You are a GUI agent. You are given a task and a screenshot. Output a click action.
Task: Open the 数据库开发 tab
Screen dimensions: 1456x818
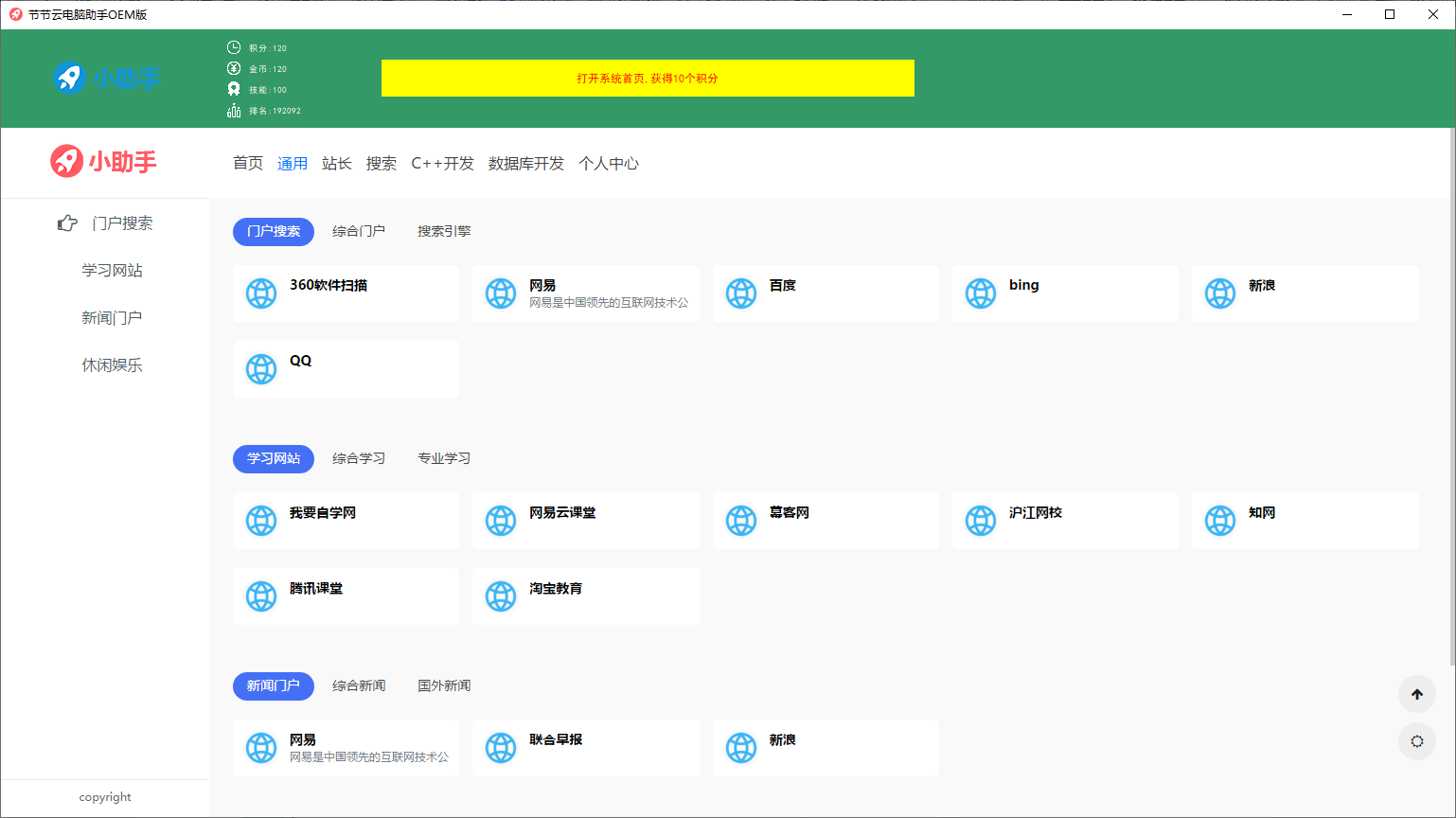(526, 163)
